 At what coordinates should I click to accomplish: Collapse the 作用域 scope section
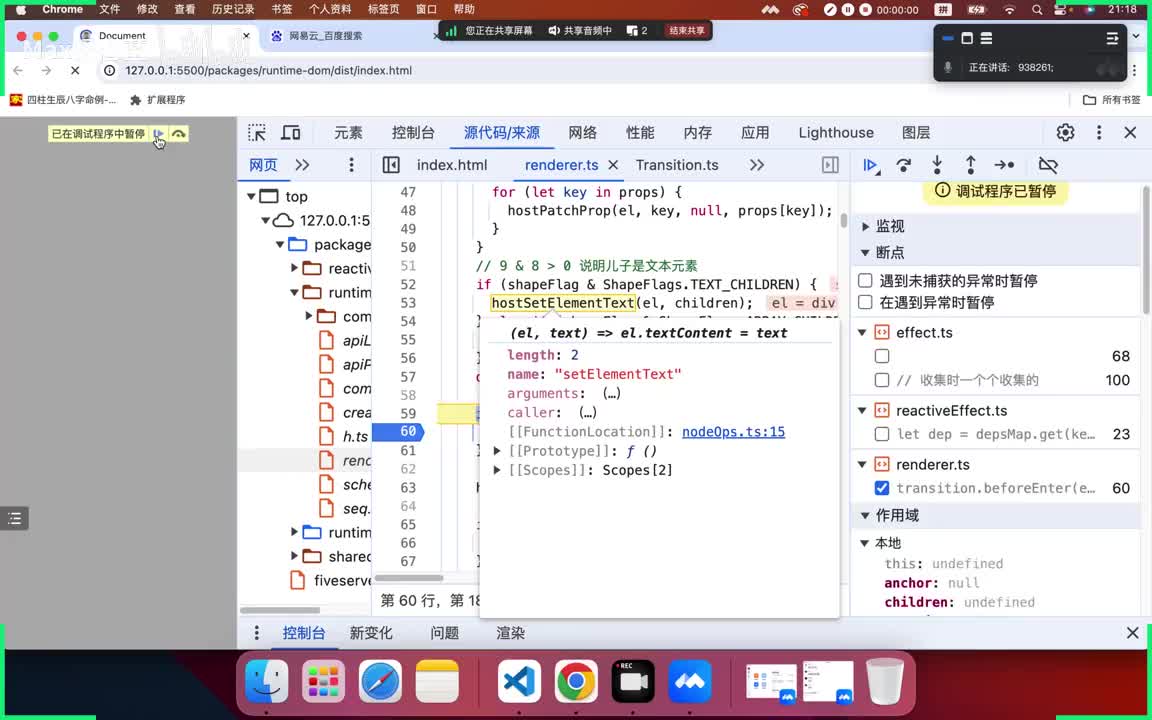[865, 516]
